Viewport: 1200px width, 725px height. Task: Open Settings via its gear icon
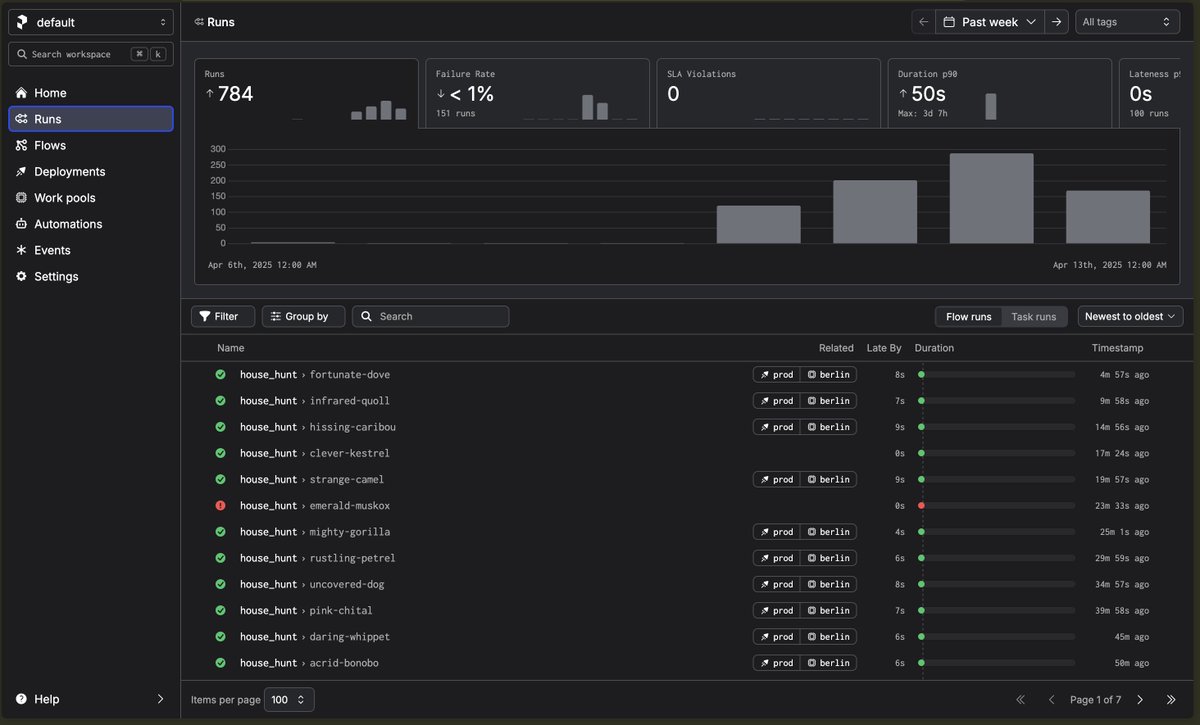(22, 276)
